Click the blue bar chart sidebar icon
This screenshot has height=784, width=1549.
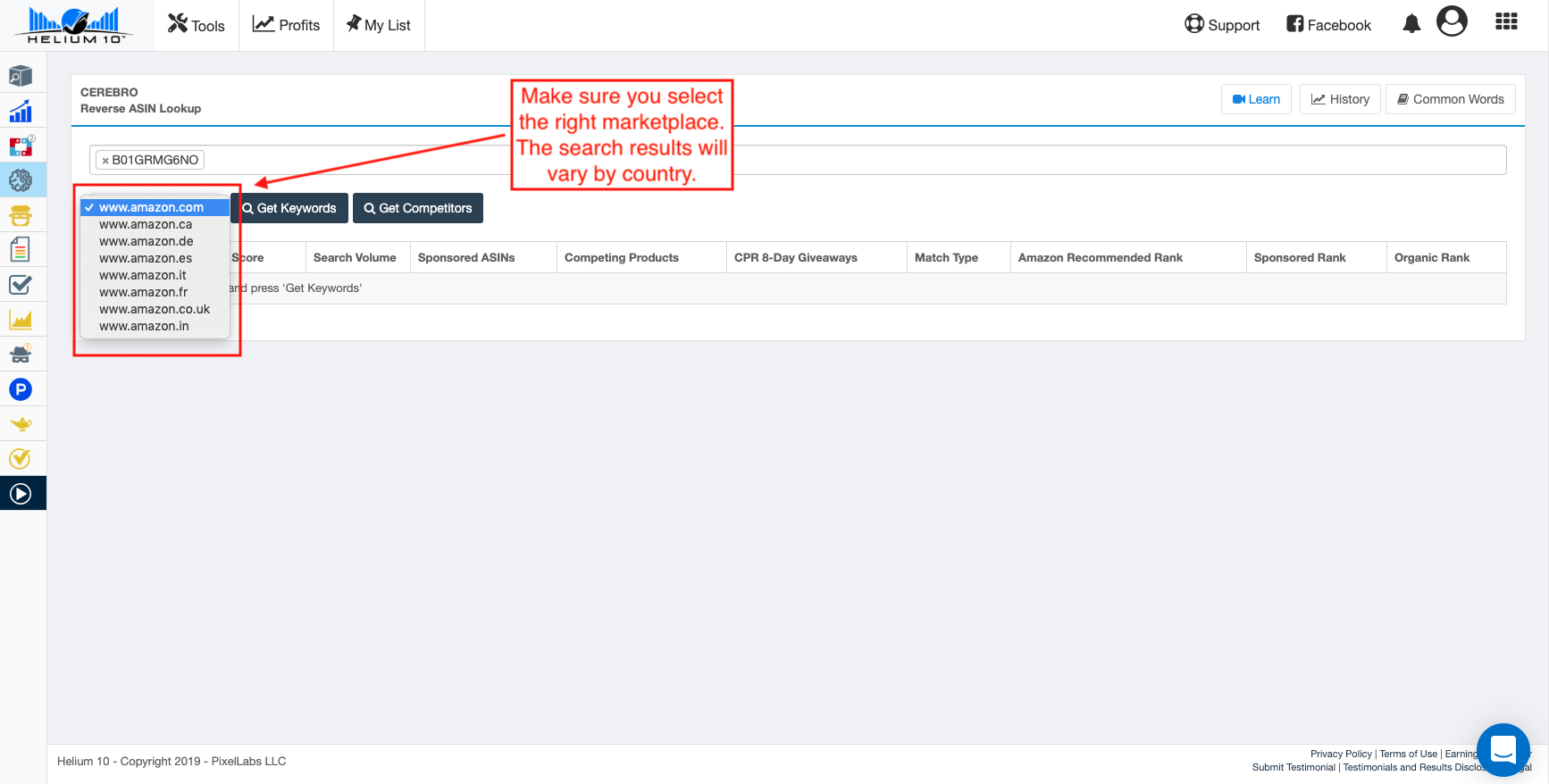pyautogui.click(x=21, y=111)
